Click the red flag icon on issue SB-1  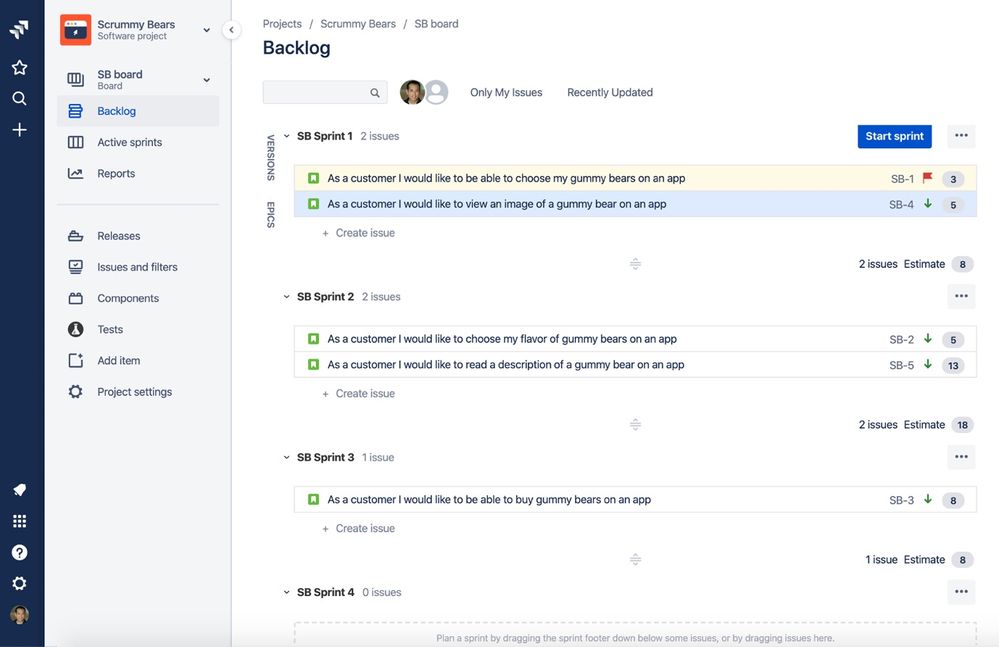coord(930,177)
